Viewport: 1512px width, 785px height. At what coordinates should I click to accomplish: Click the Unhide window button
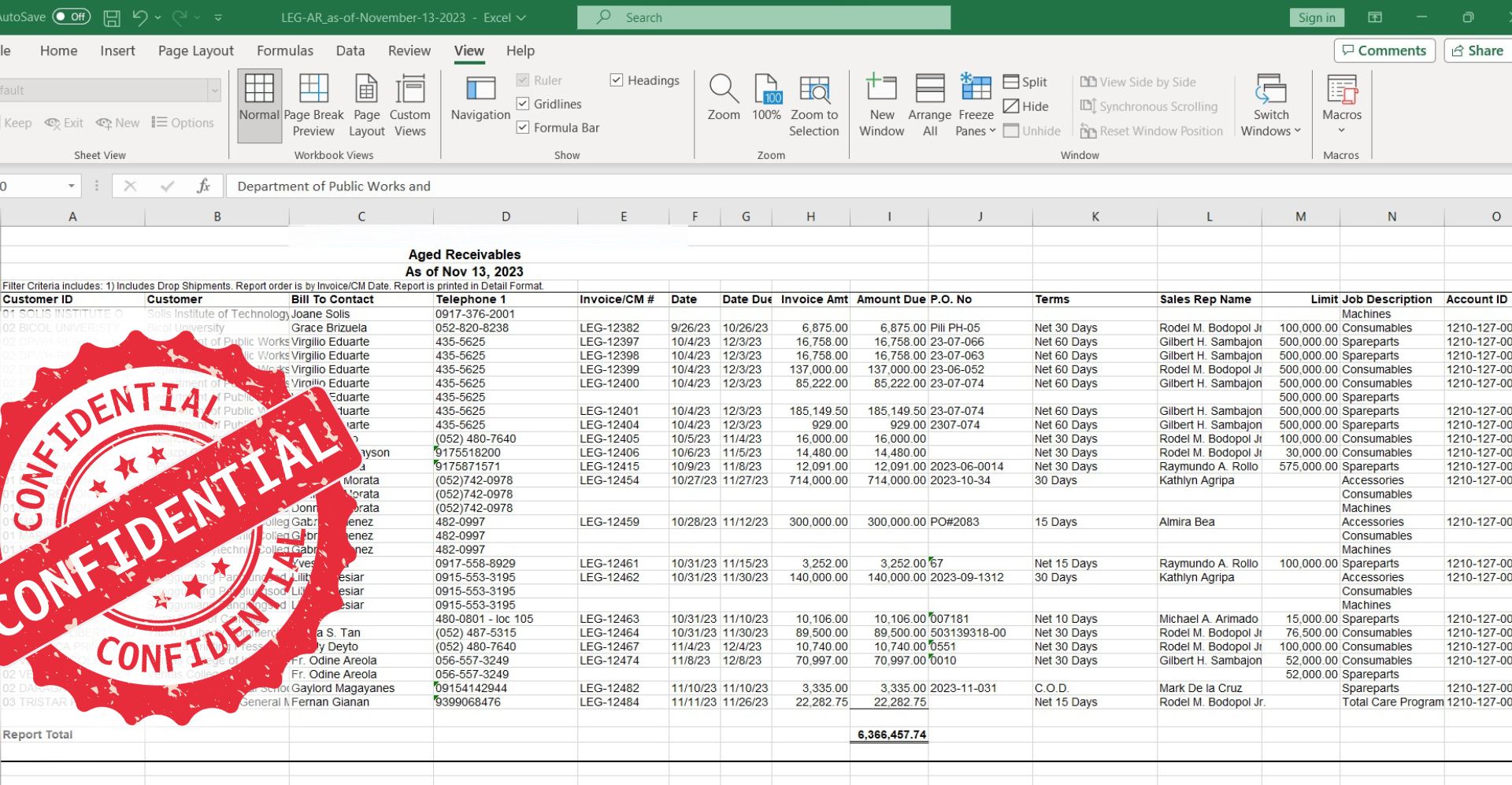coord(1032,131)
